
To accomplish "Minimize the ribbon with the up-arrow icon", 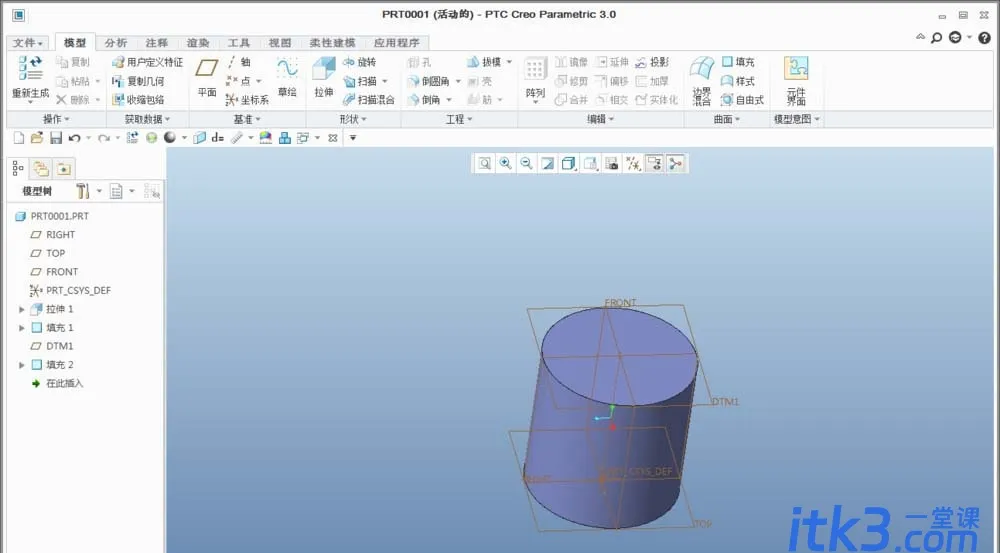I will pos(920,37).
